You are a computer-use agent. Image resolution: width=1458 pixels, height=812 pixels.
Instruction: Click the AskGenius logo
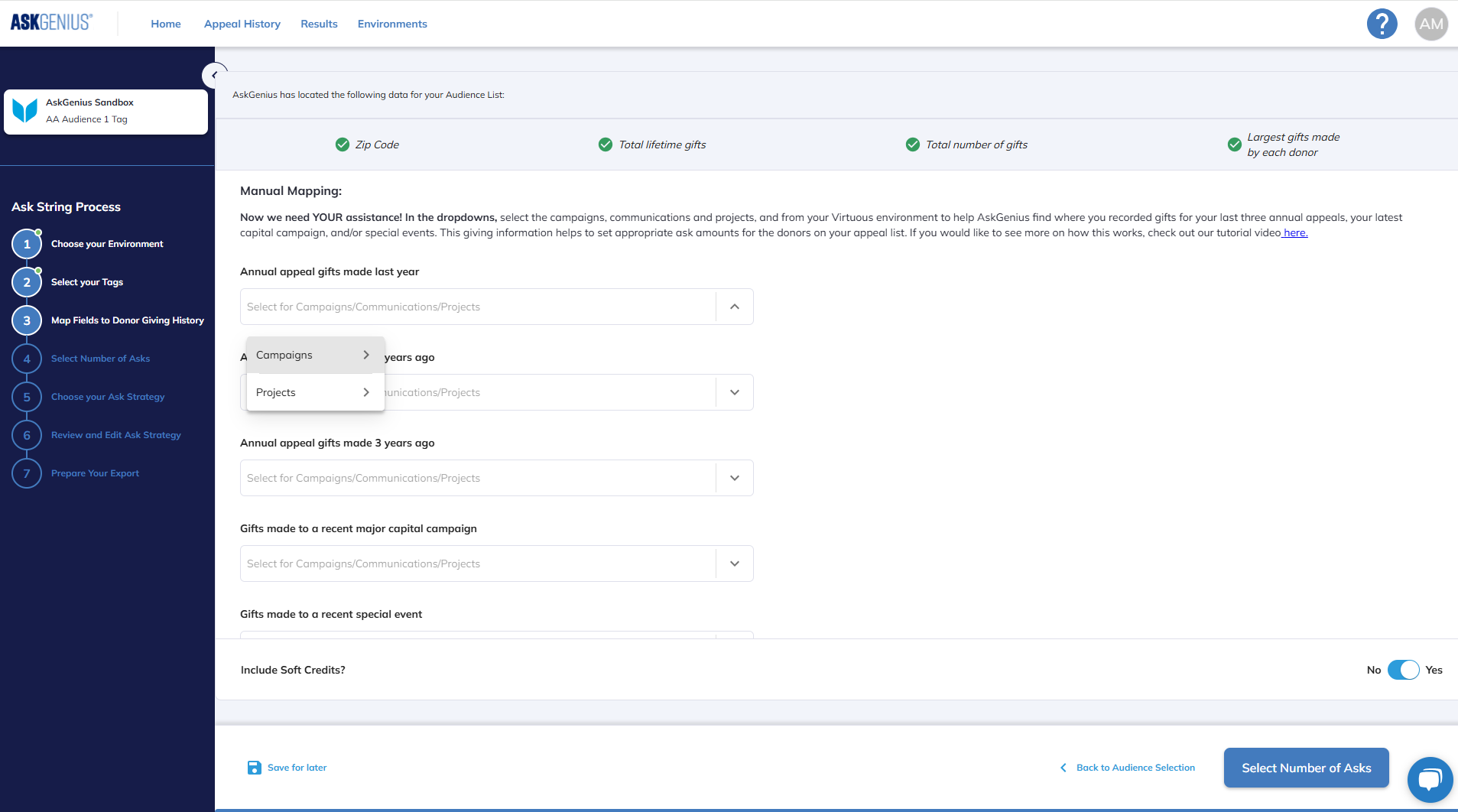[51, 23]
